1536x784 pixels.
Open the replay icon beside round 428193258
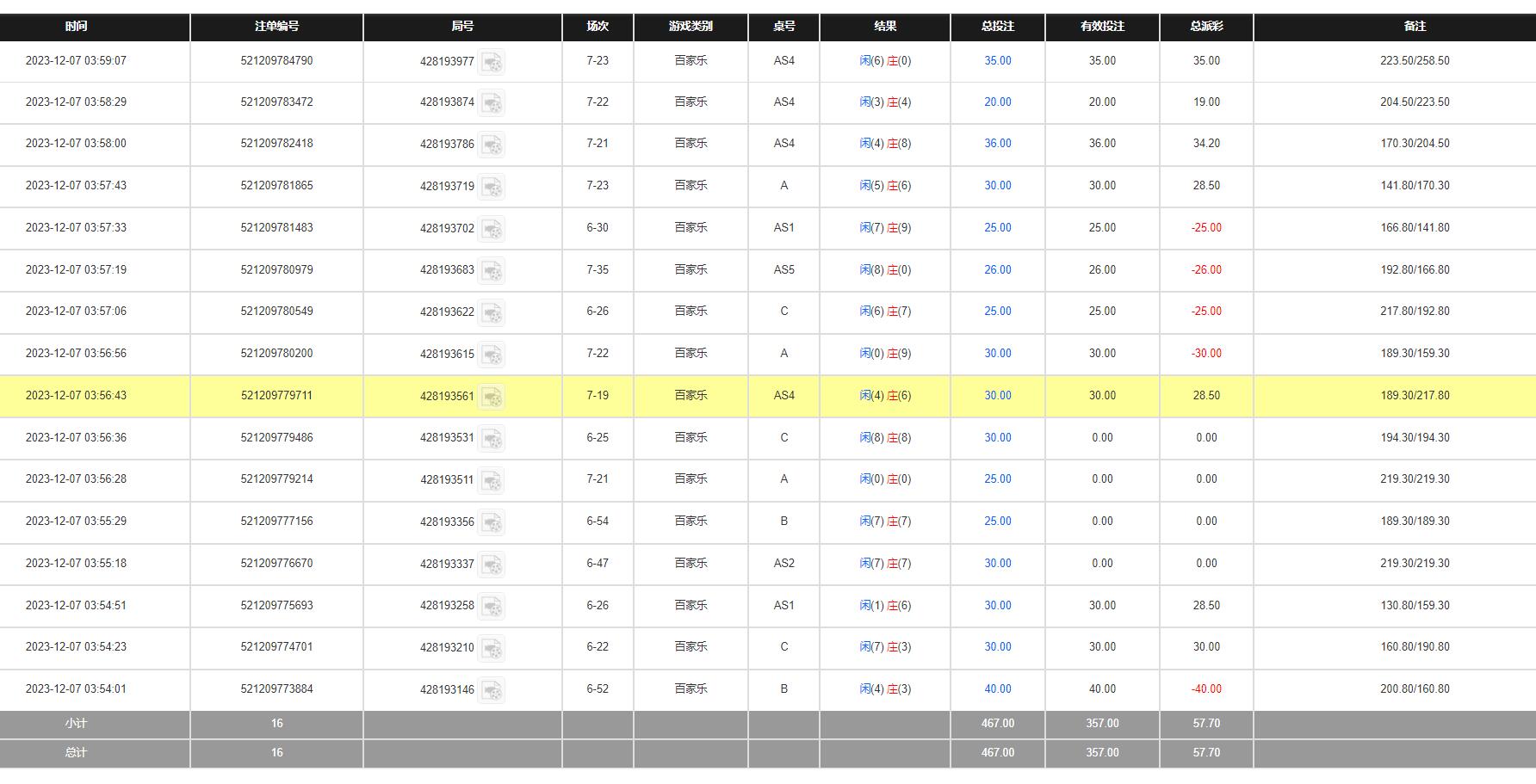click(x=492, y=607)
